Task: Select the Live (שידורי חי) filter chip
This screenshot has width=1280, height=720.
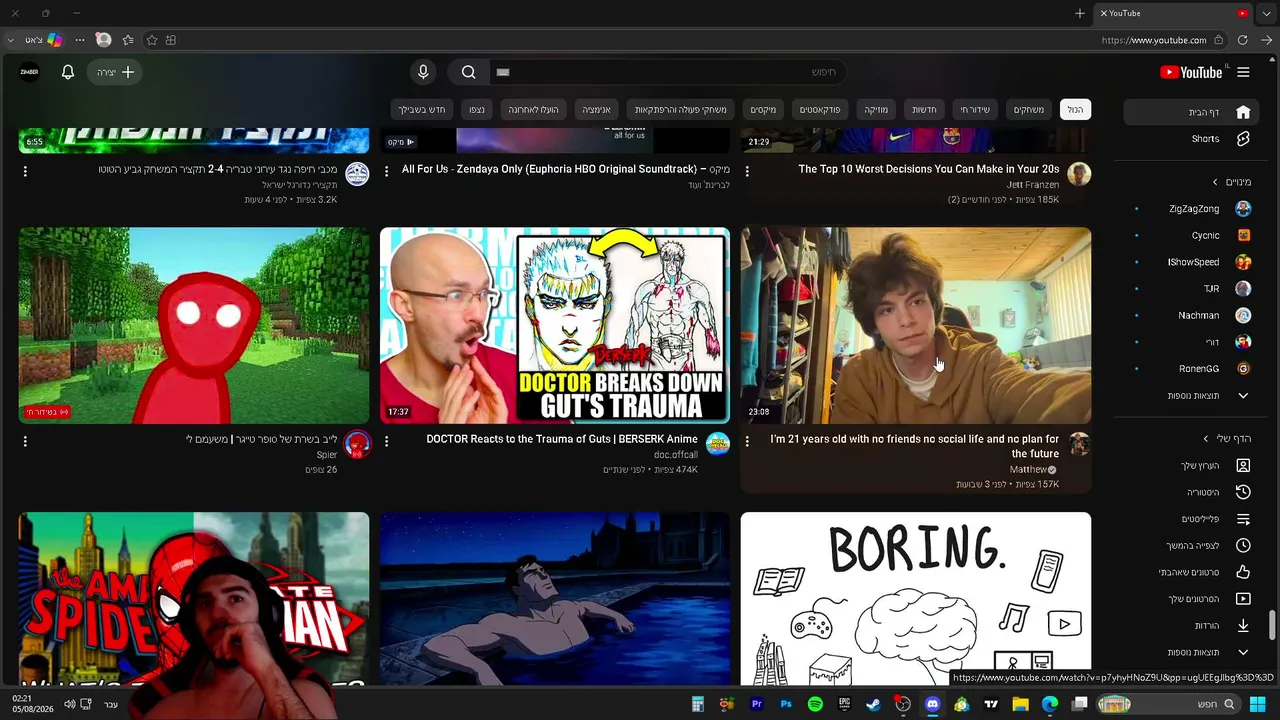Action: tap(975, 109)
